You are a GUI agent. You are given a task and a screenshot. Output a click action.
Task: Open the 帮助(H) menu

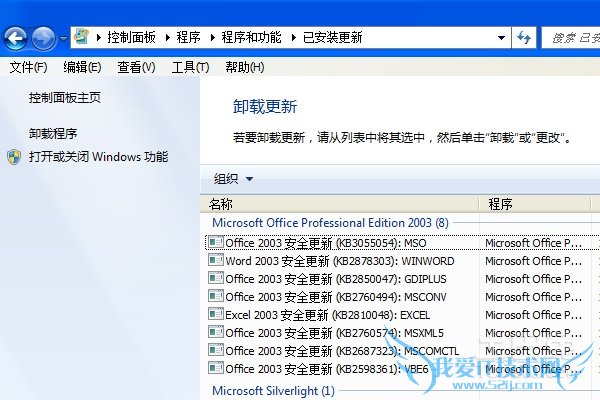tap(245, 67)
